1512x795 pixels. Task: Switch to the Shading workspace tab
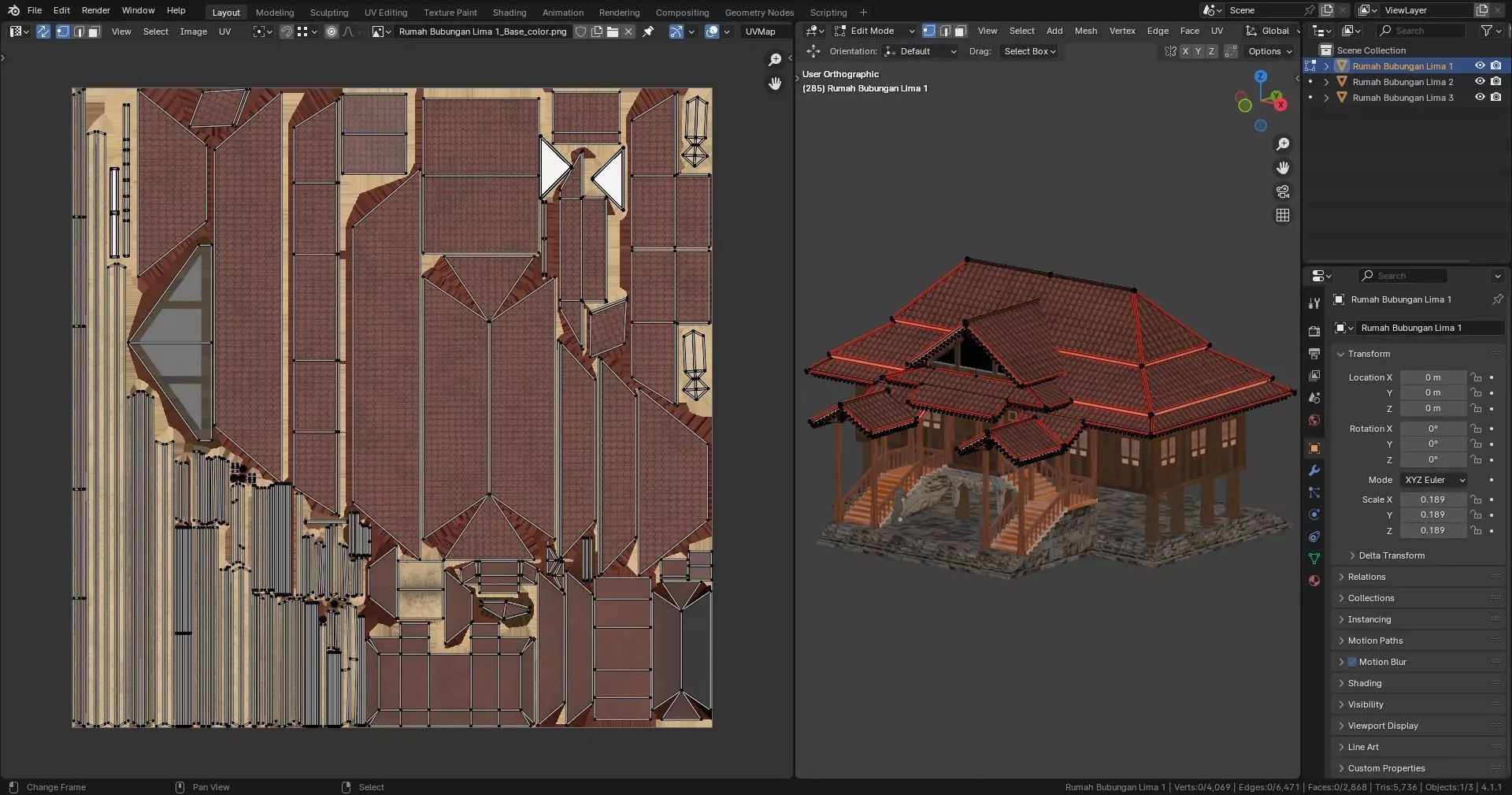[510, 13]
